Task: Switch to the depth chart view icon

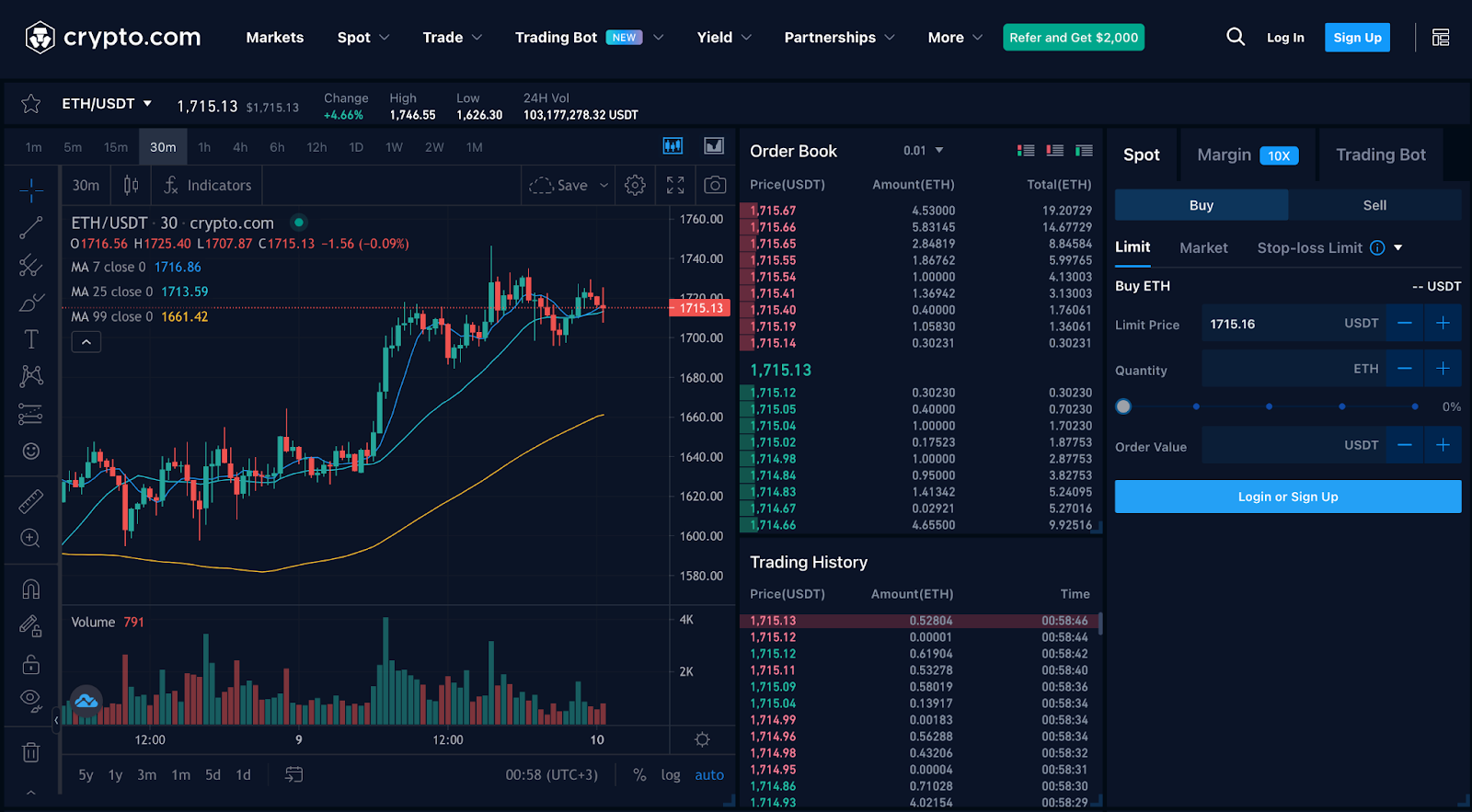Action: (714, 146)
